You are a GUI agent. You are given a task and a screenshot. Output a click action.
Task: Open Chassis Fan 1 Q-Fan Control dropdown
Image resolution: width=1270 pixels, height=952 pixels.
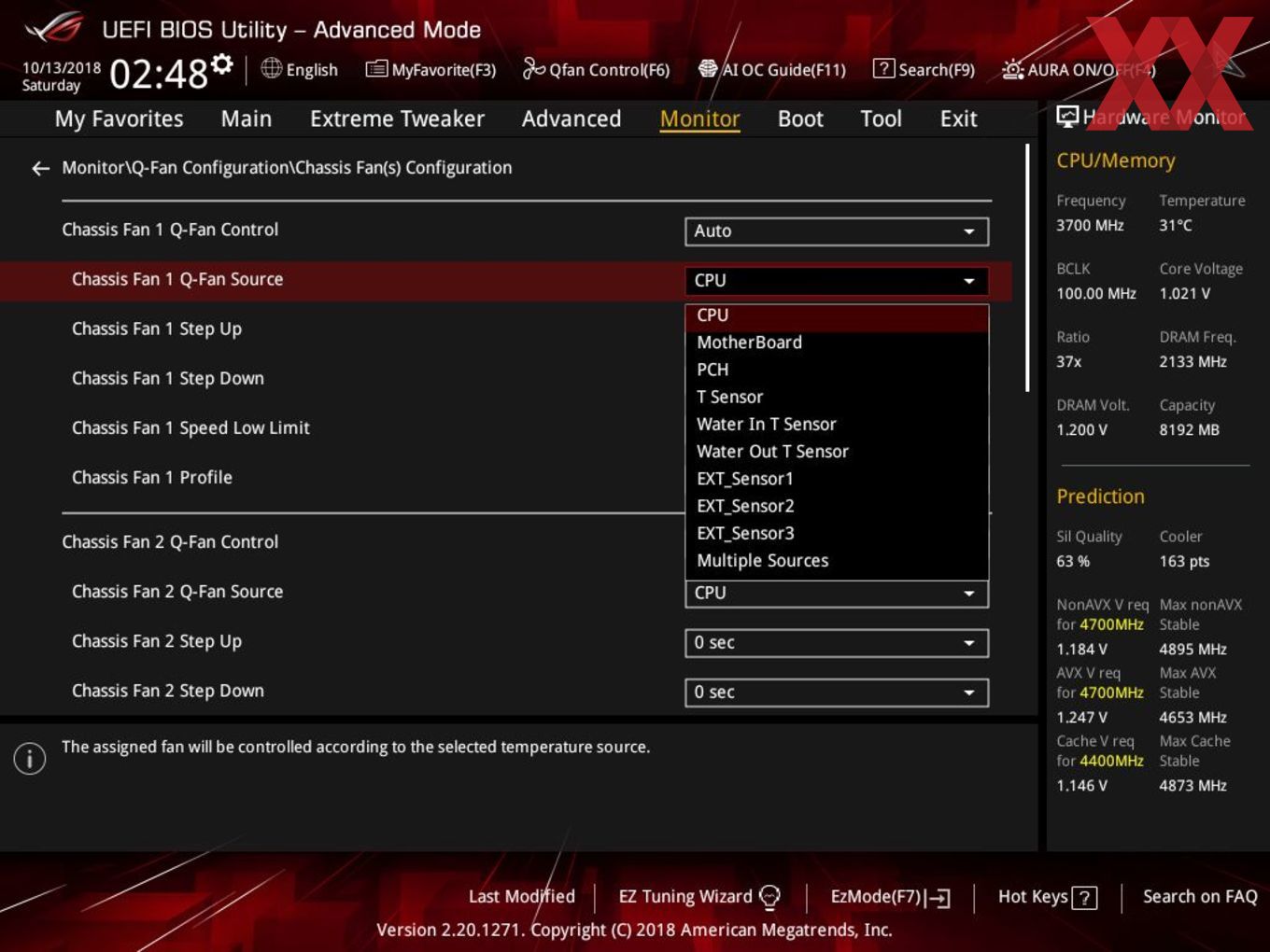coord(837,231)
